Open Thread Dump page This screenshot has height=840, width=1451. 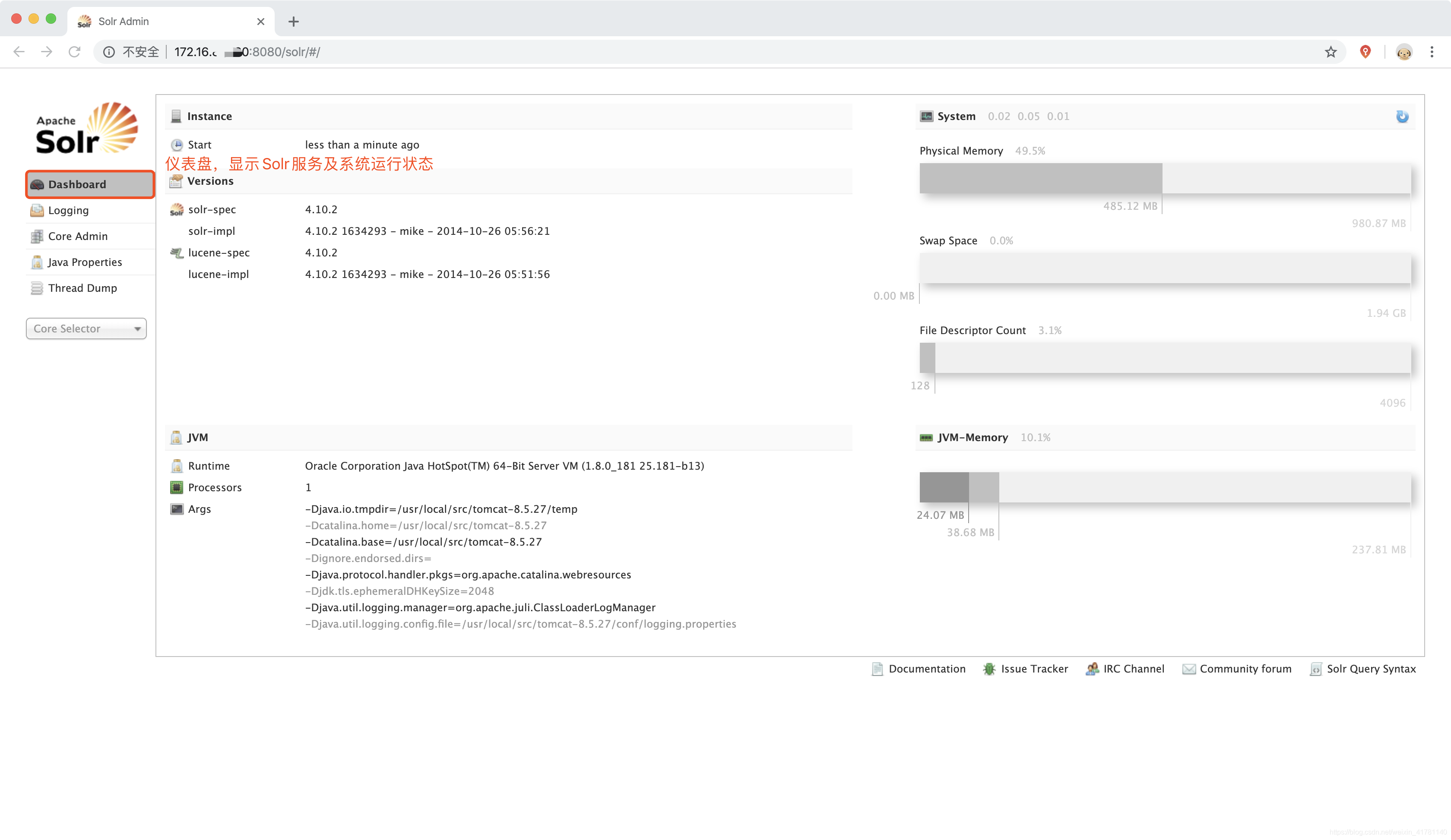coord(90,287)
